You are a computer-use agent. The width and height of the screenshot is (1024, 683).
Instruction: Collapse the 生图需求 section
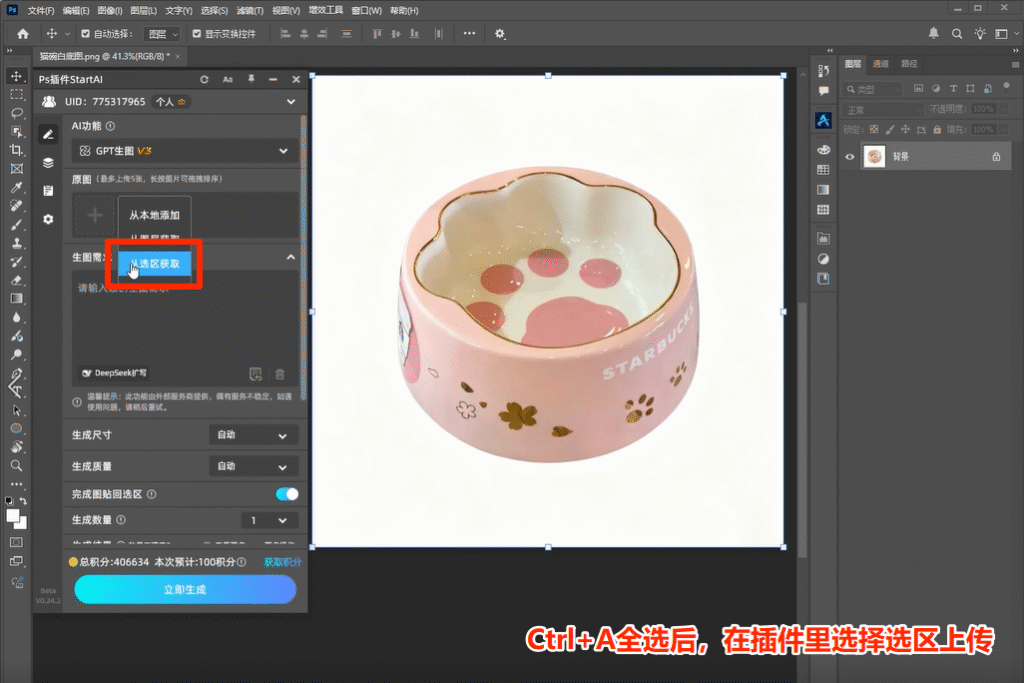[291, 257]
